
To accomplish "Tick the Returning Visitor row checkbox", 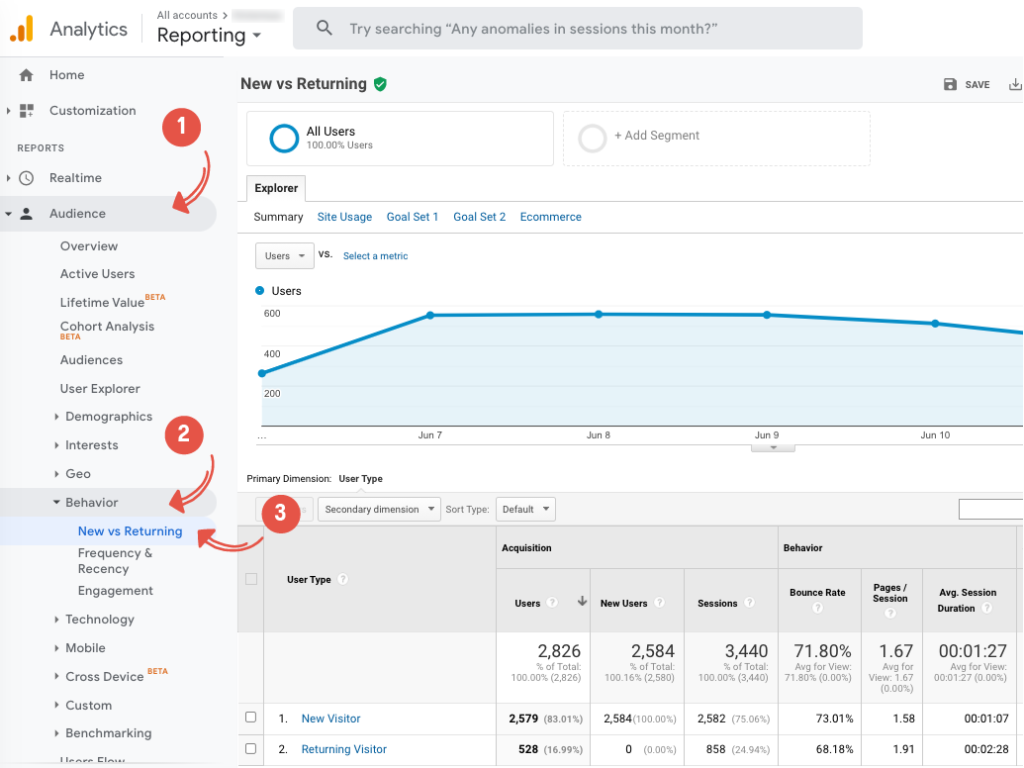I will coord(251,748).
